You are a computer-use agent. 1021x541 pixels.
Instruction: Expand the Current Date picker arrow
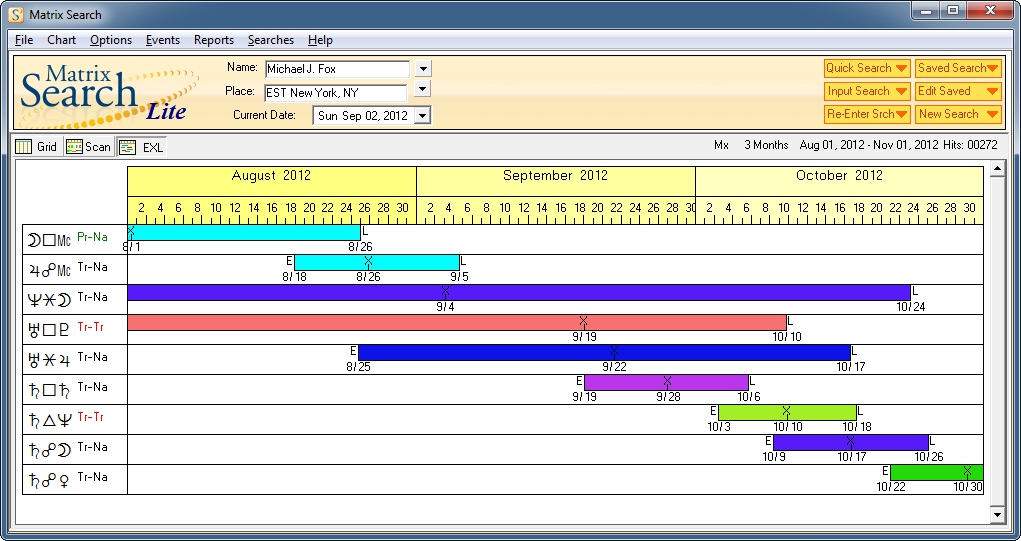tap(423, 116)
